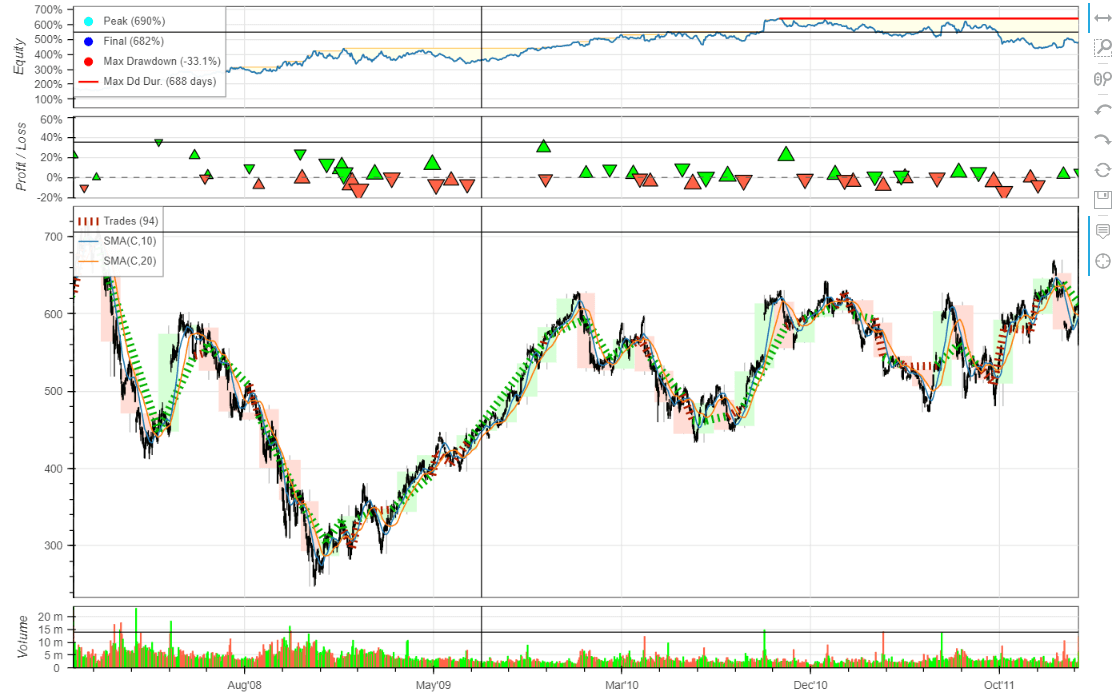Image resolution: width=1120 pixels, height=697 pixels.
Task: Click the 60% profit/loss tick label
Action: click(x=51, y=119)
